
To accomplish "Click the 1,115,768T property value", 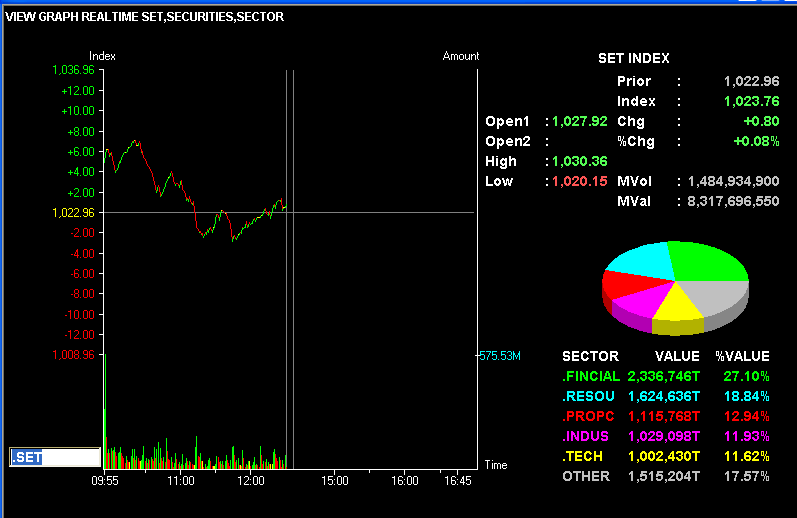I will tap(663, 416).
